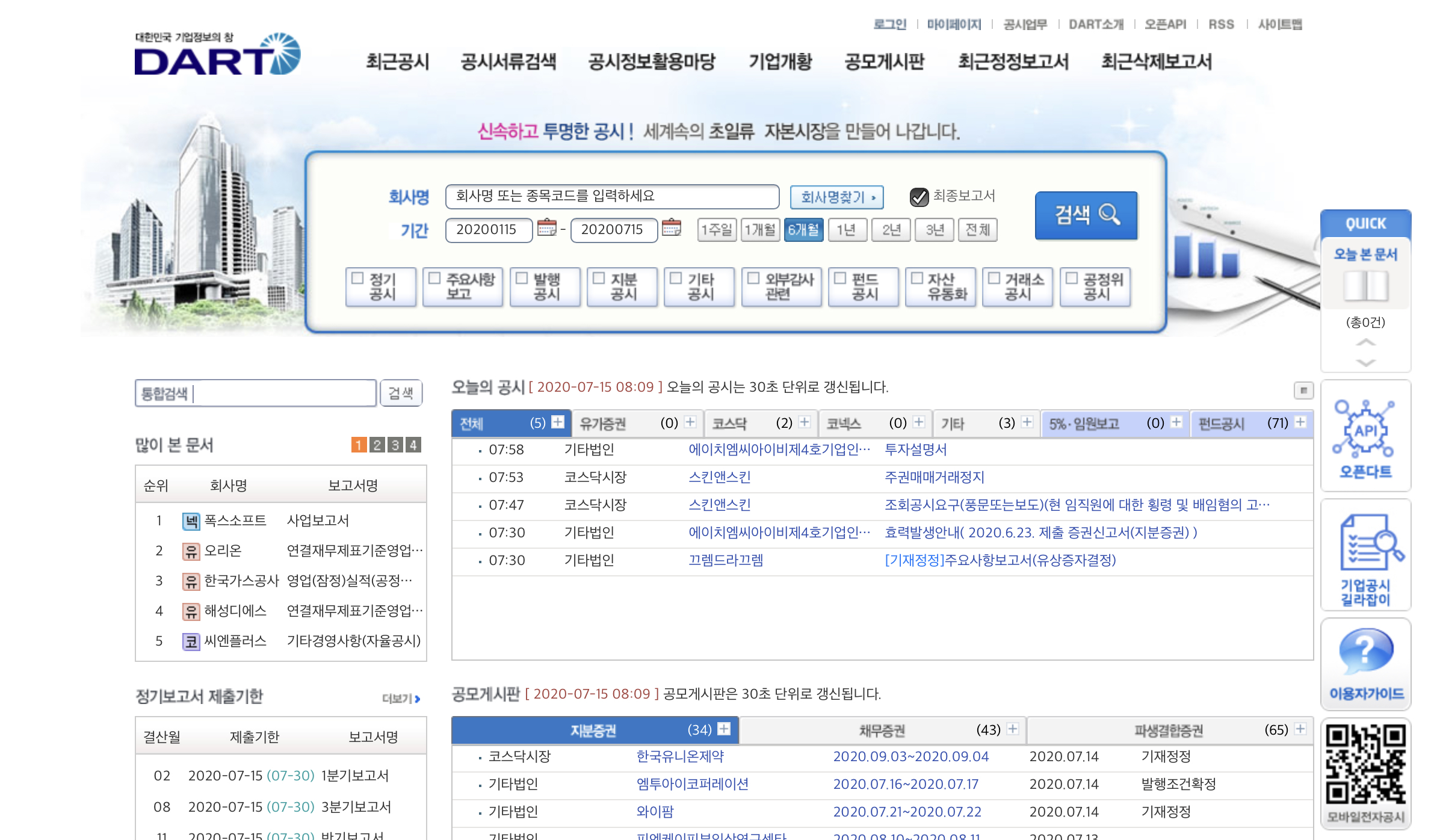This screenshot has height=840, width=1437.
Task: Check the 지분공시 checkbox
Action: pyautogui.click(x=599, y=278)
